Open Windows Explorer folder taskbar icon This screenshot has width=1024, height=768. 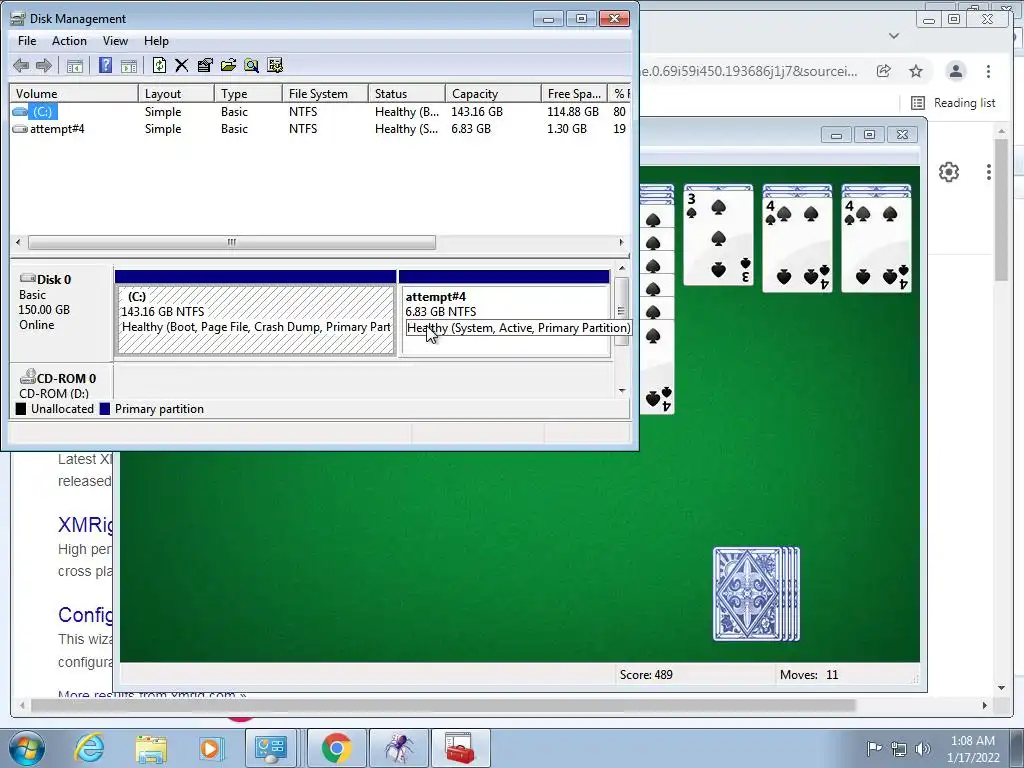[x=151, y=748]
